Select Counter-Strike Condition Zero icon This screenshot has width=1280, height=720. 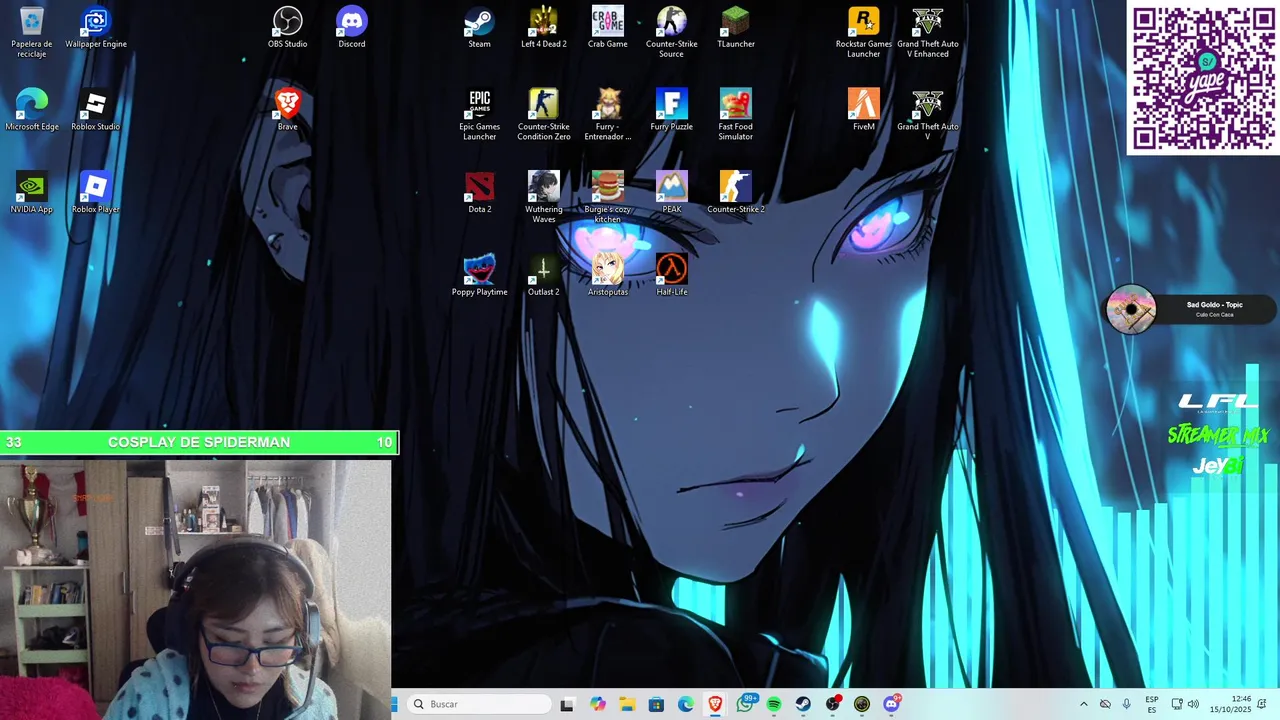(x=544, y=115)
